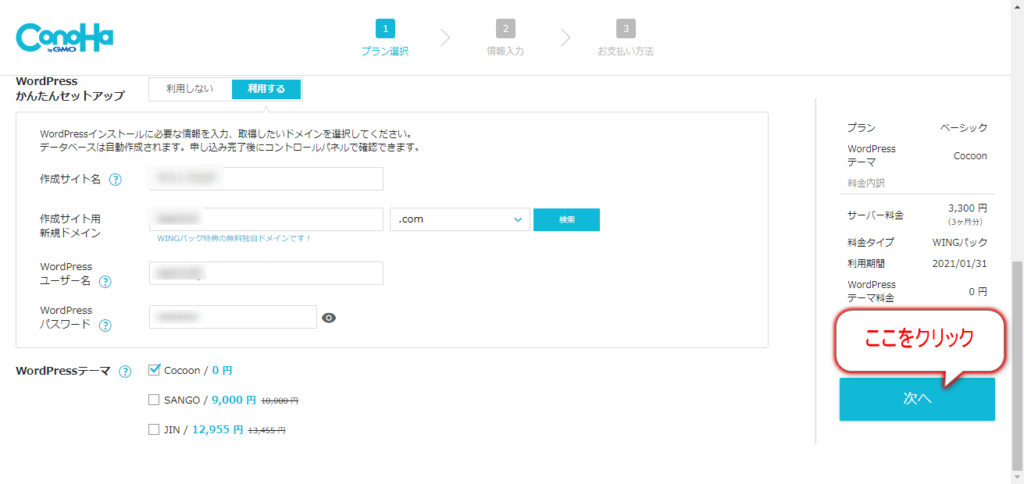Viewport: 1024px width, 484px height.
Task: Focus the WordPress パスワード input field
Action: point(232,317)
